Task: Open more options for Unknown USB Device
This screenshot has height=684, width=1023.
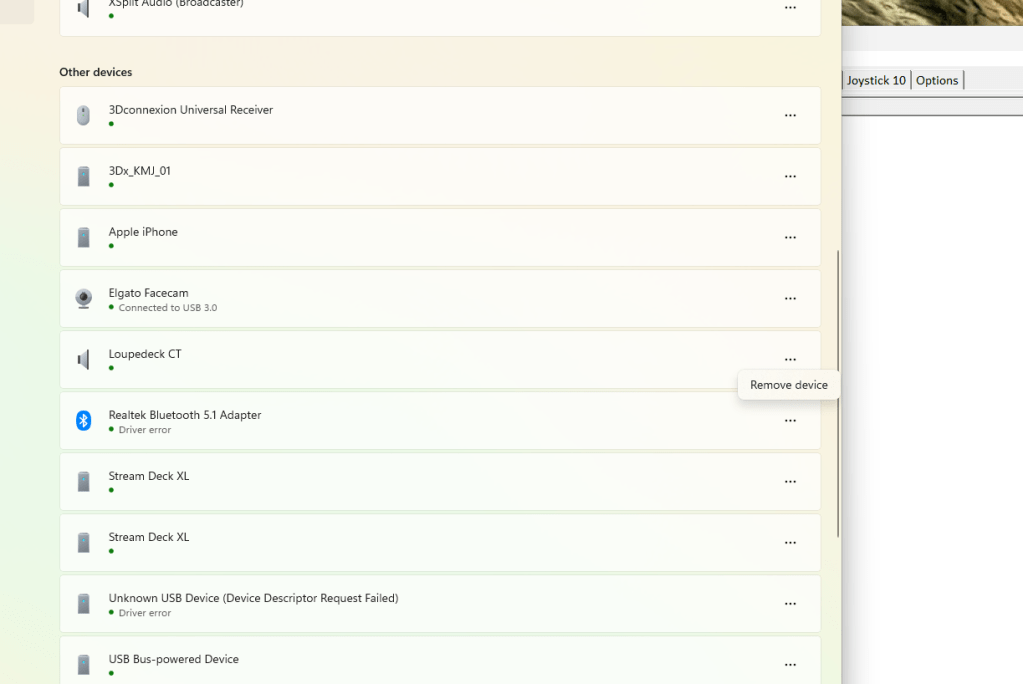Action: coord(790,604)
